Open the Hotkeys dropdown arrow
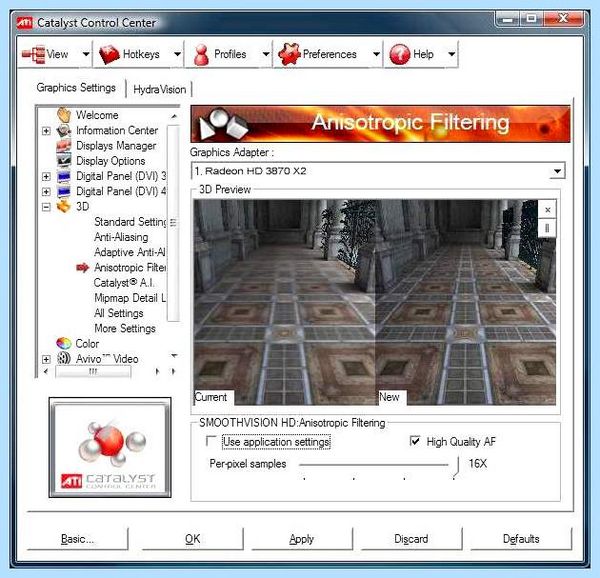Image resolution: width=600 pixels, height=578 pixels. (177, 54)
